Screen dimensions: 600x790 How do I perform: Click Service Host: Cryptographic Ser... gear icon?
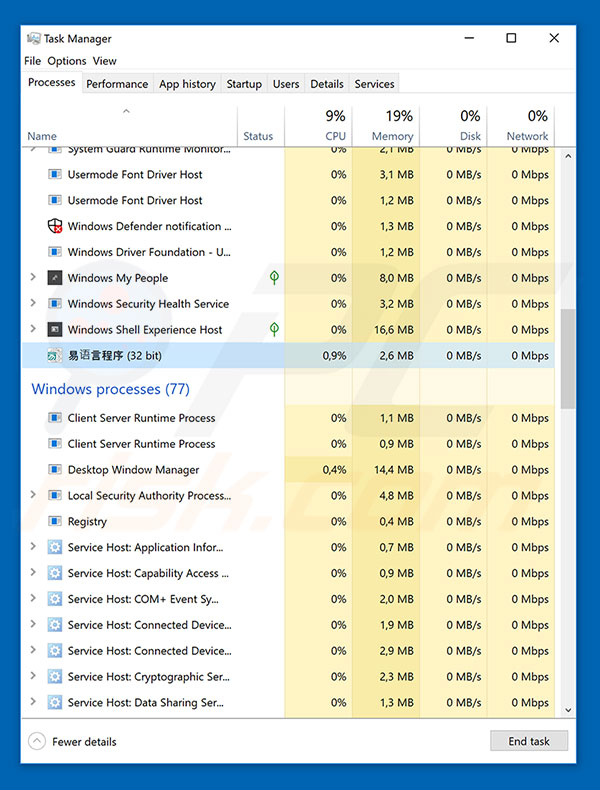coord(54,677)
